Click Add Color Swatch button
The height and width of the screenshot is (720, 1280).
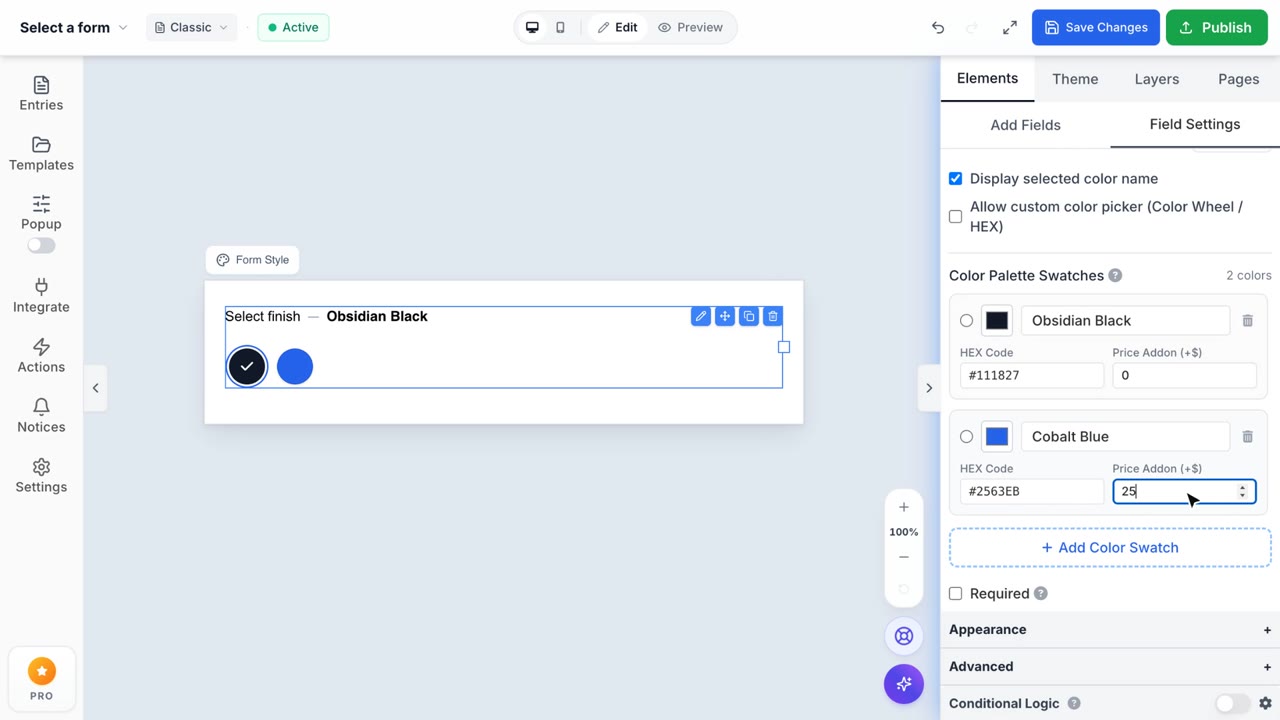click(x=1110, y=547)
